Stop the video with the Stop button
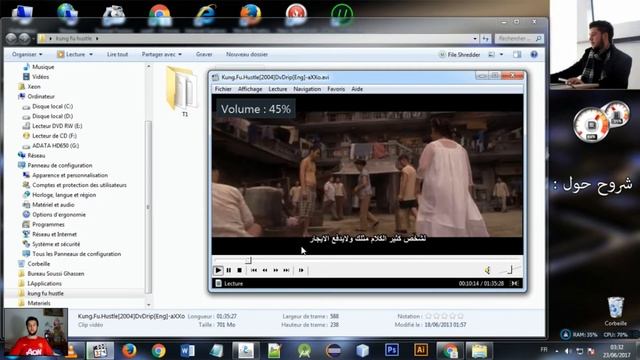Viewport: 640px width, 360px height. click(240, 270)
